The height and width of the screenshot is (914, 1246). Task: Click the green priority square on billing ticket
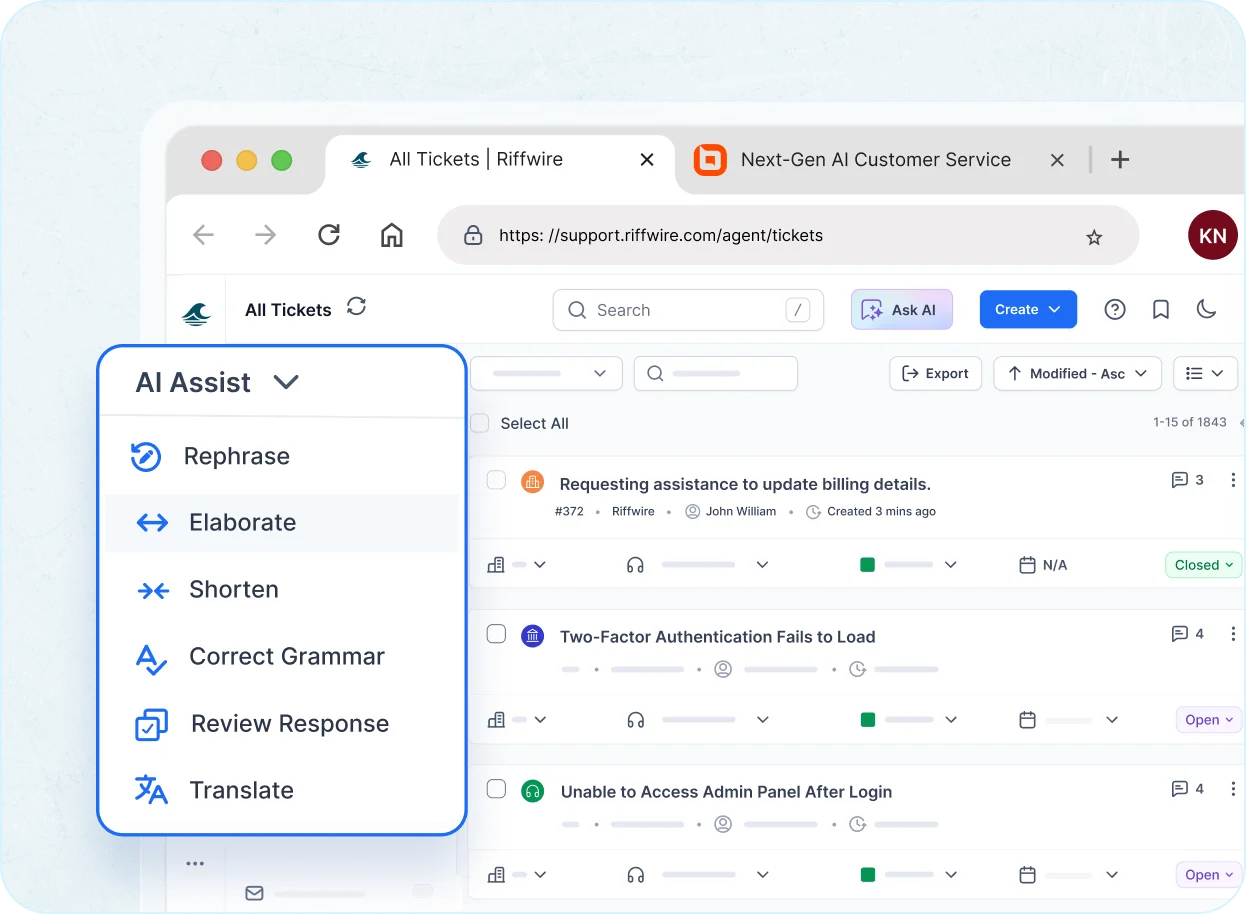pyautogui.click(x=867, y=565)
